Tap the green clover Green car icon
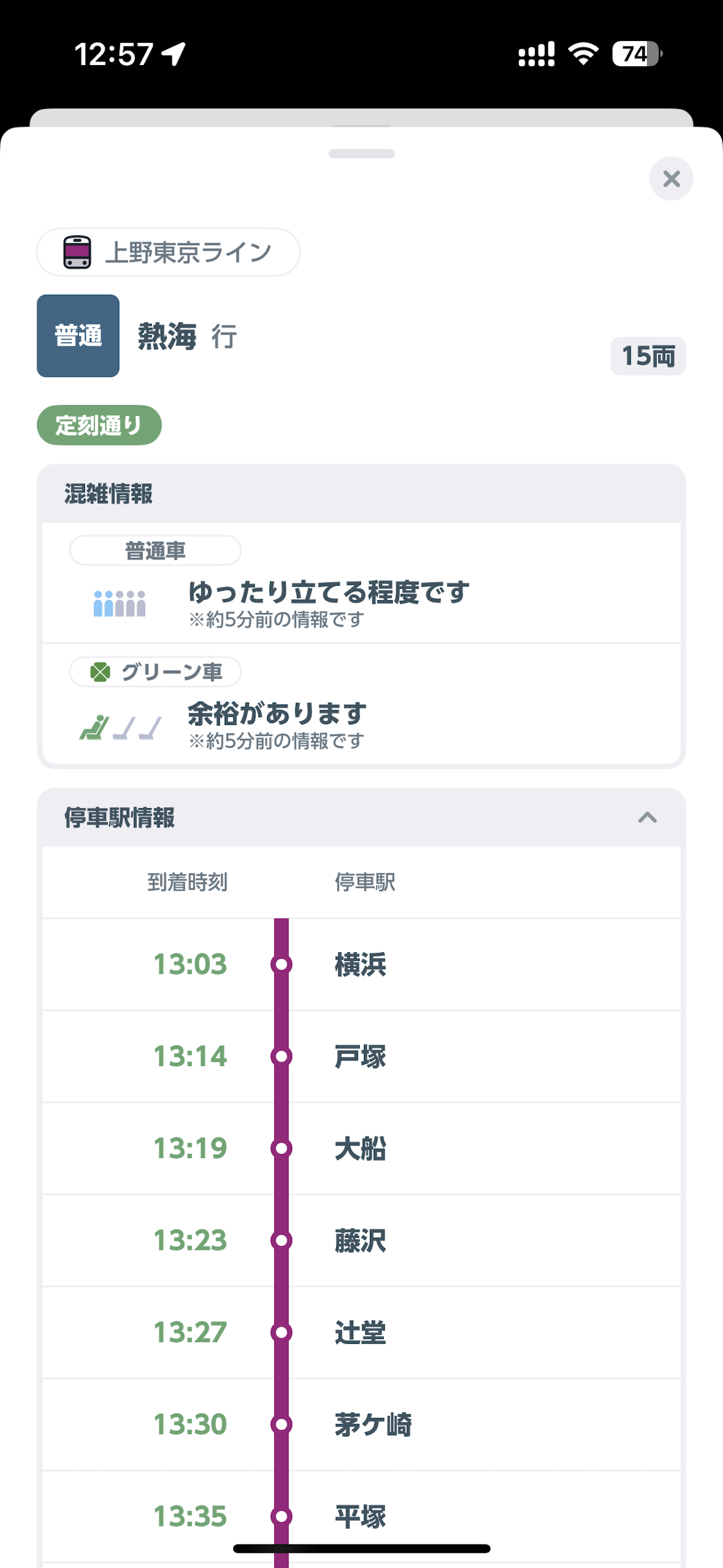This screenshot has height=1568, width=723. tap(100, 672)
